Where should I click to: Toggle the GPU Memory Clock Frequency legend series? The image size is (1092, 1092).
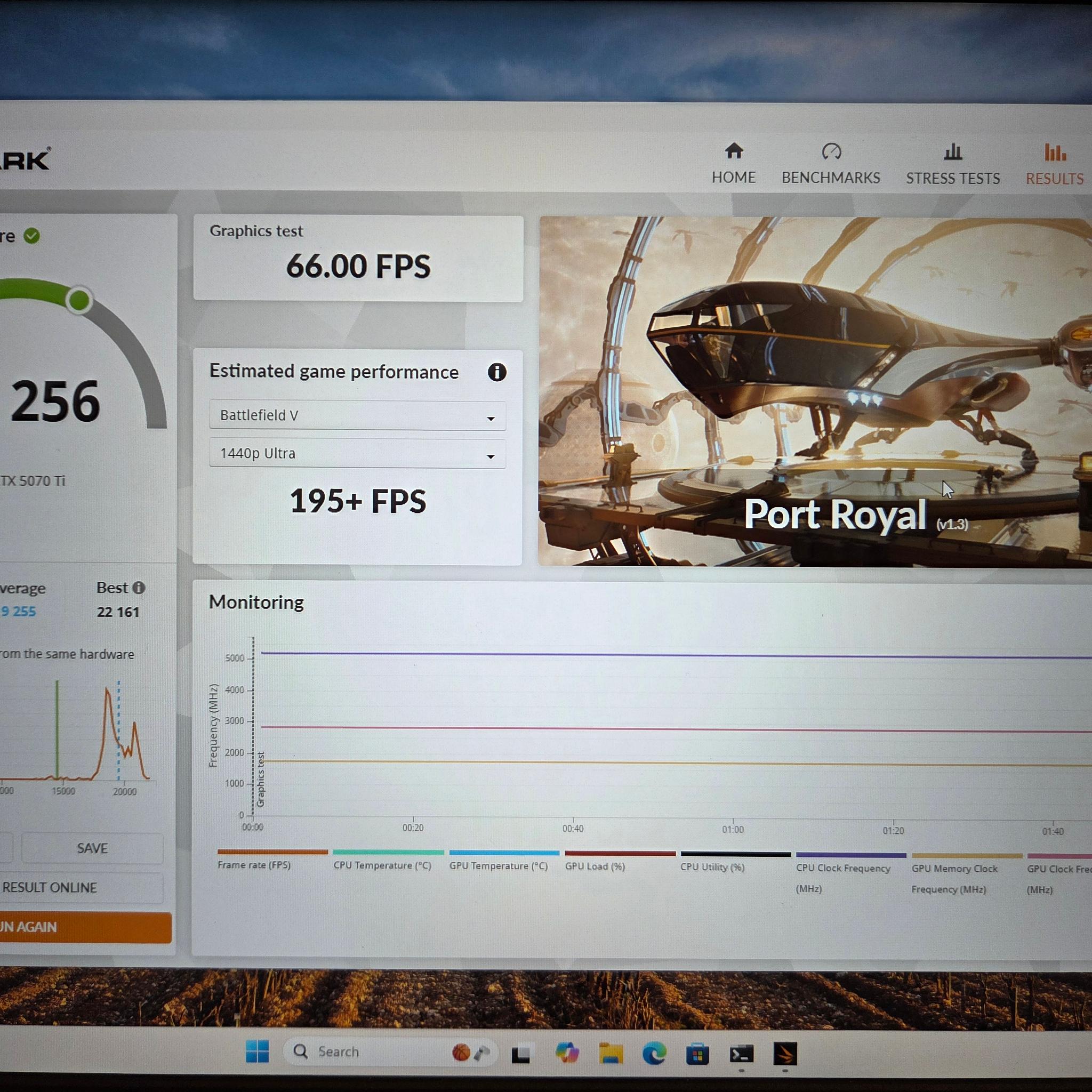(x=967, y=874)
